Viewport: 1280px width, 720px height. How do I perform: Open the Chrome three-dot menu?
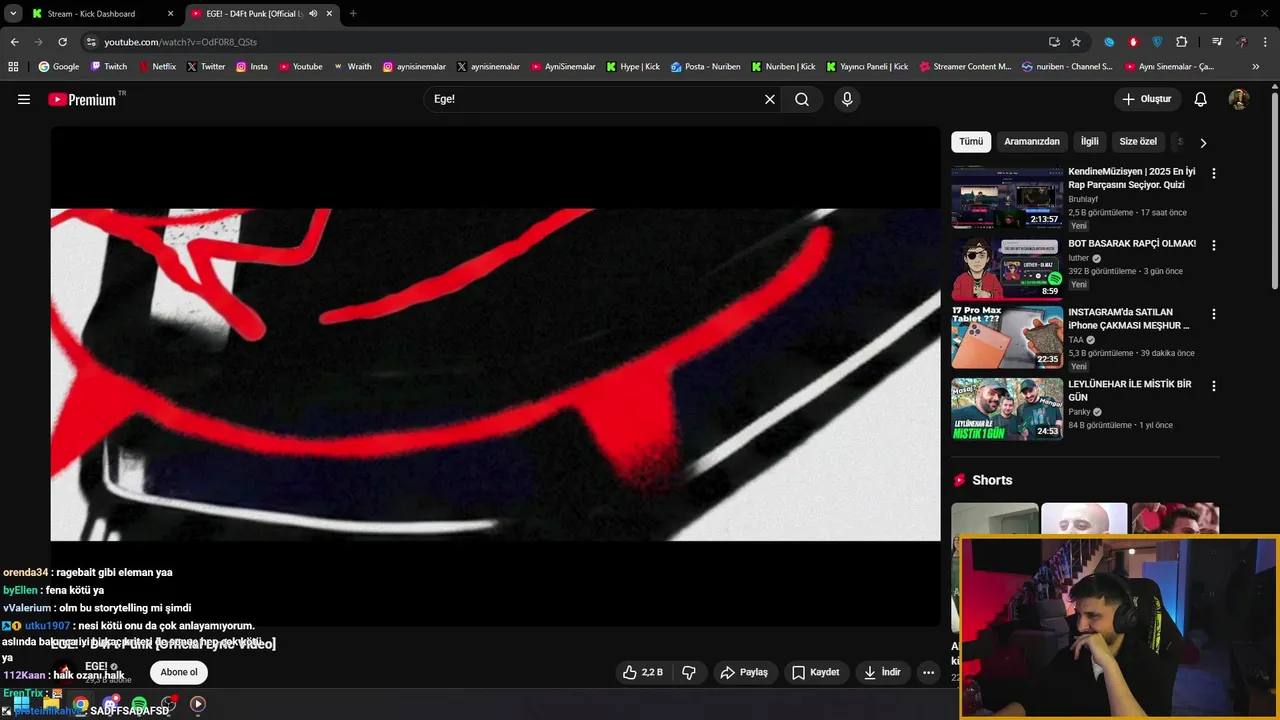[1265, 42]
